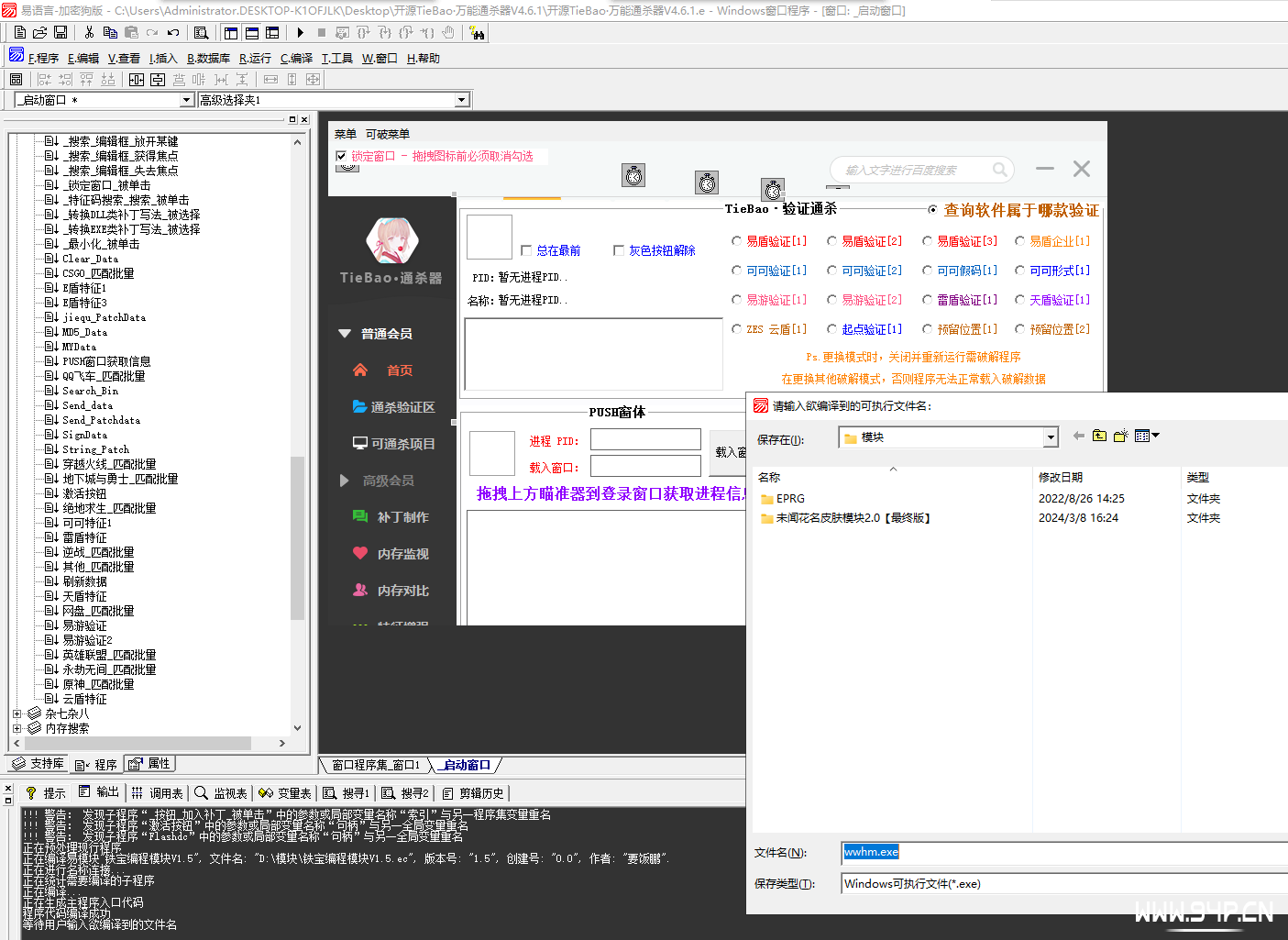Select the 雷盾验证[1] radio button

pyautogui.click(x=928, y=300)
